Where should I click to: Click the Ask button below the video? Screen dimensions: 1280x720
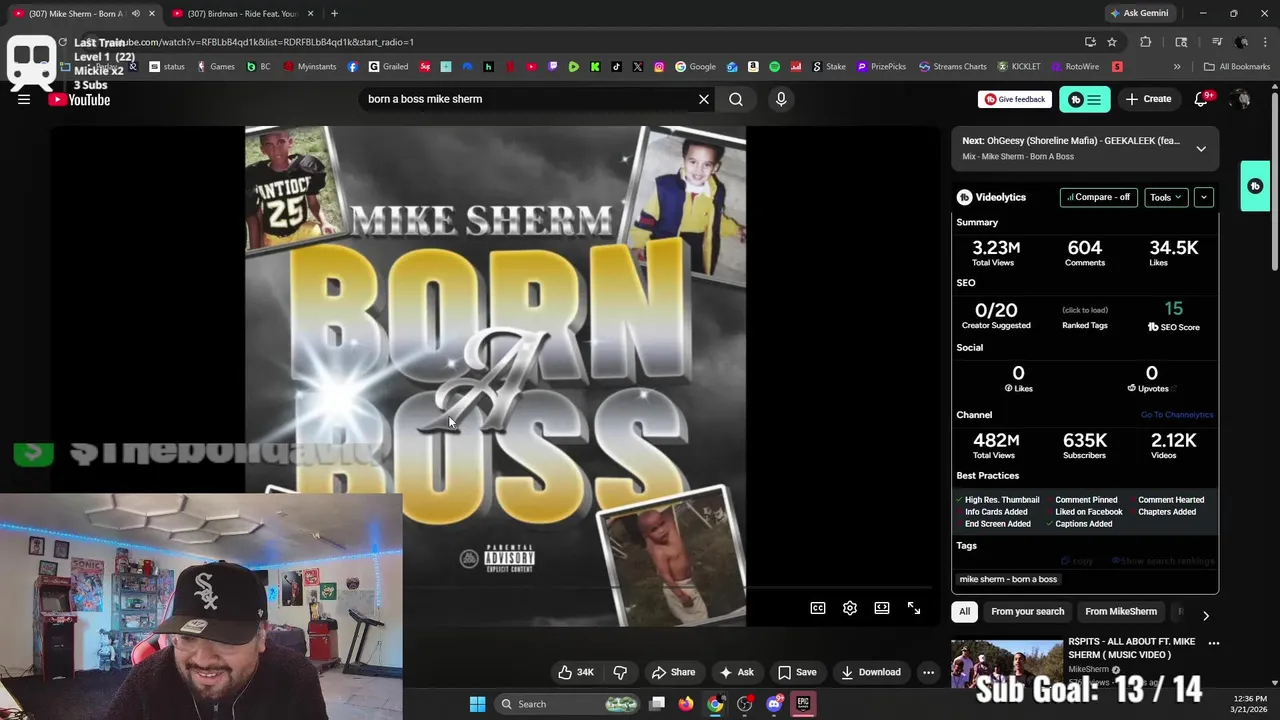[x=737, y=672]
